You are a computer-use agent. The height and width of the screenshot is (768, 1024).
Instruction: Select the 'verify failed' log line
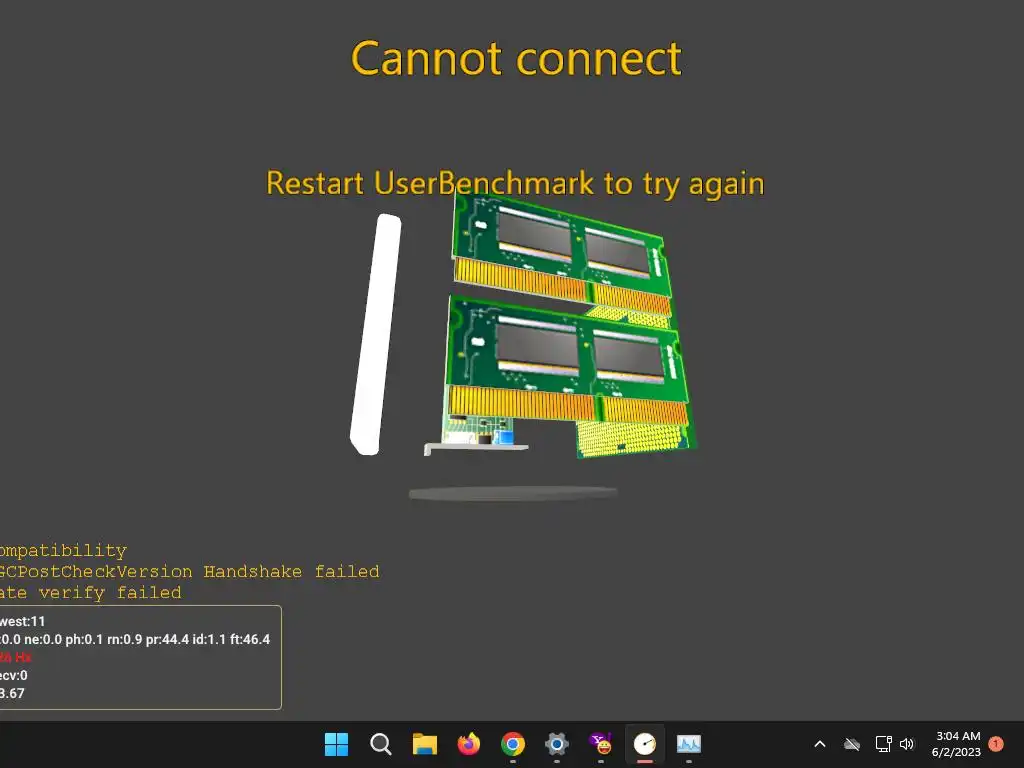tap(91, 592)
